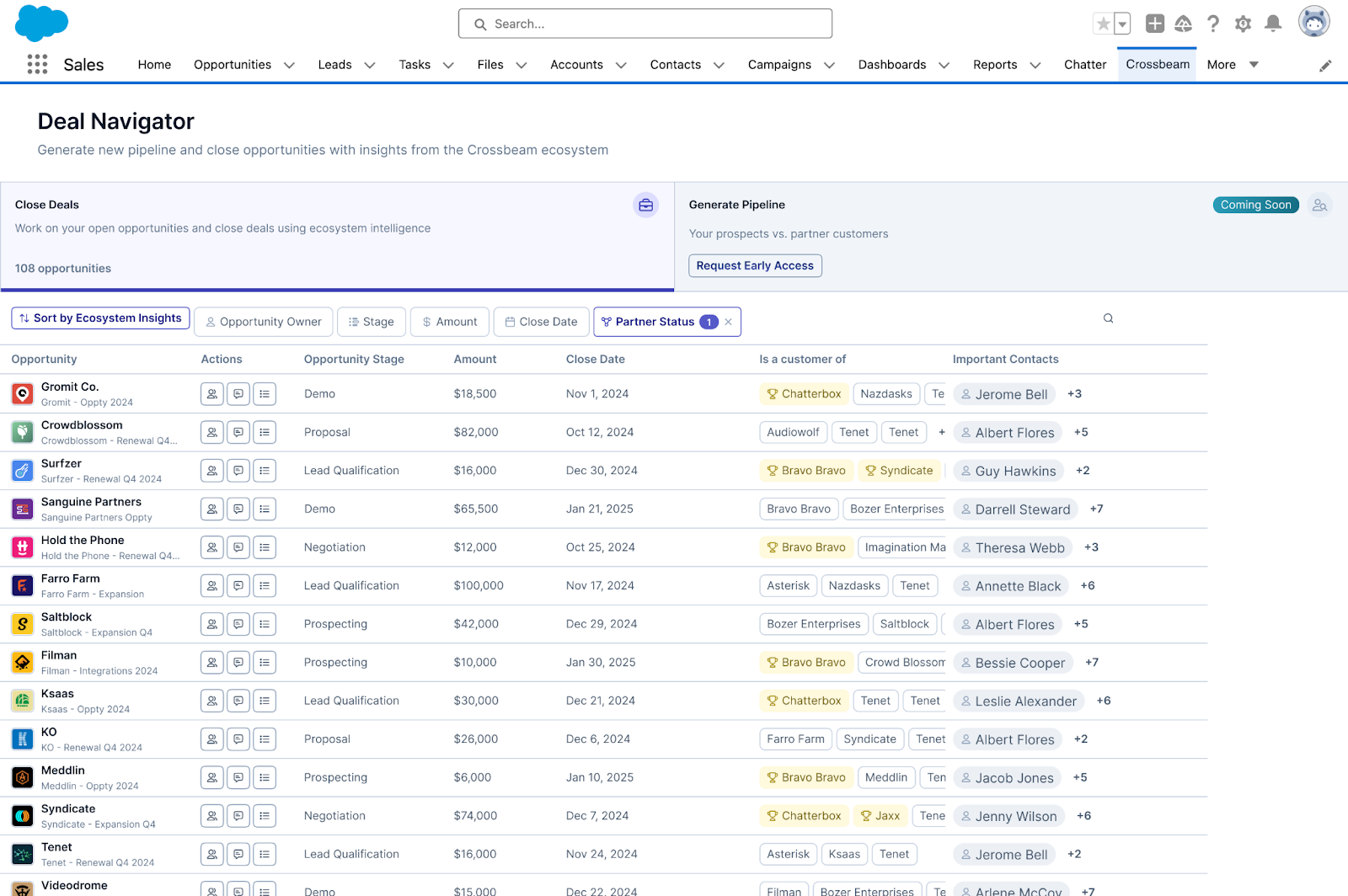Click the table search magnifier icon
Image resolution: width=1348 pixels, height=896 pixels.
tap(1108, 318)
